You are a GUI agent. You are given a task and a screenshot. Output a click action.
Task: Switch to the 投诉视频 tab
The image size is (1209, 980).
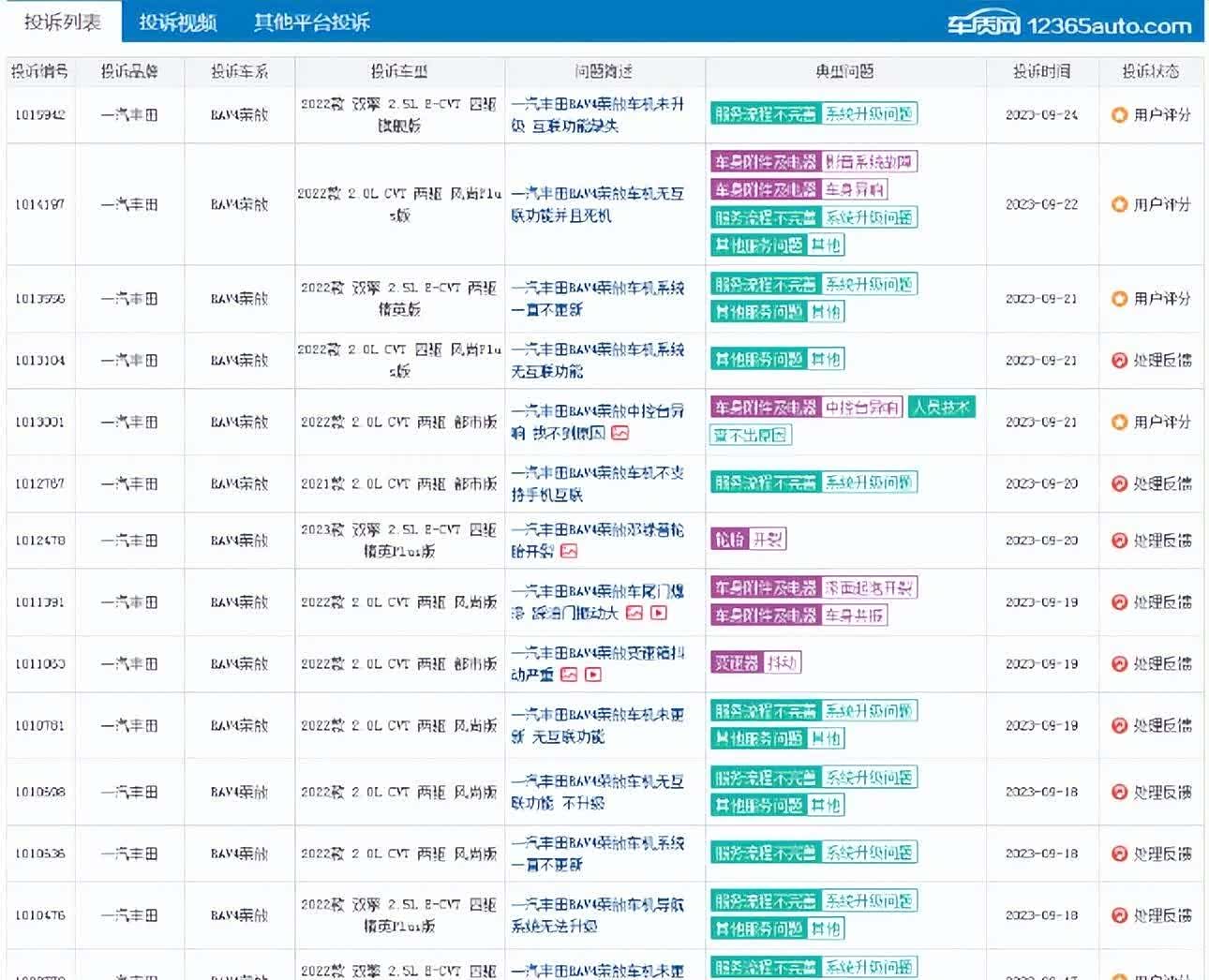(178, 22)
